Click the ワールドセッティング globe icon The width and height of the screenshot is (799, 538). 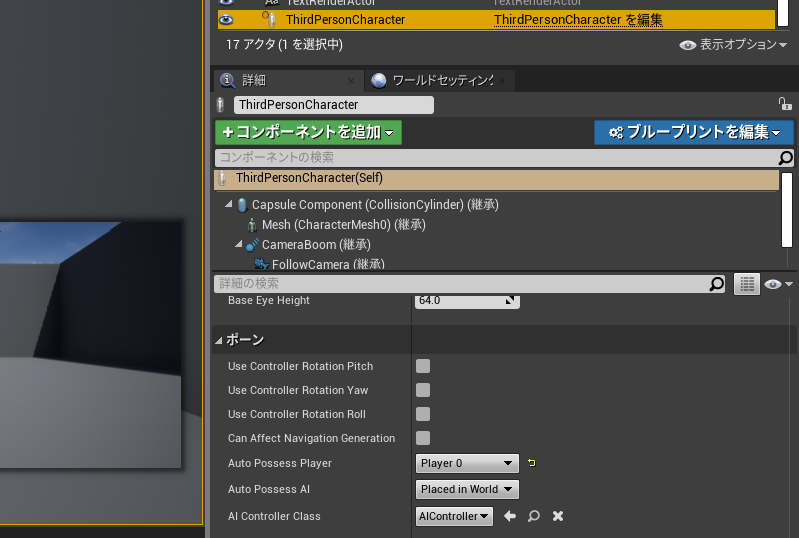click(x=379, y=80)
